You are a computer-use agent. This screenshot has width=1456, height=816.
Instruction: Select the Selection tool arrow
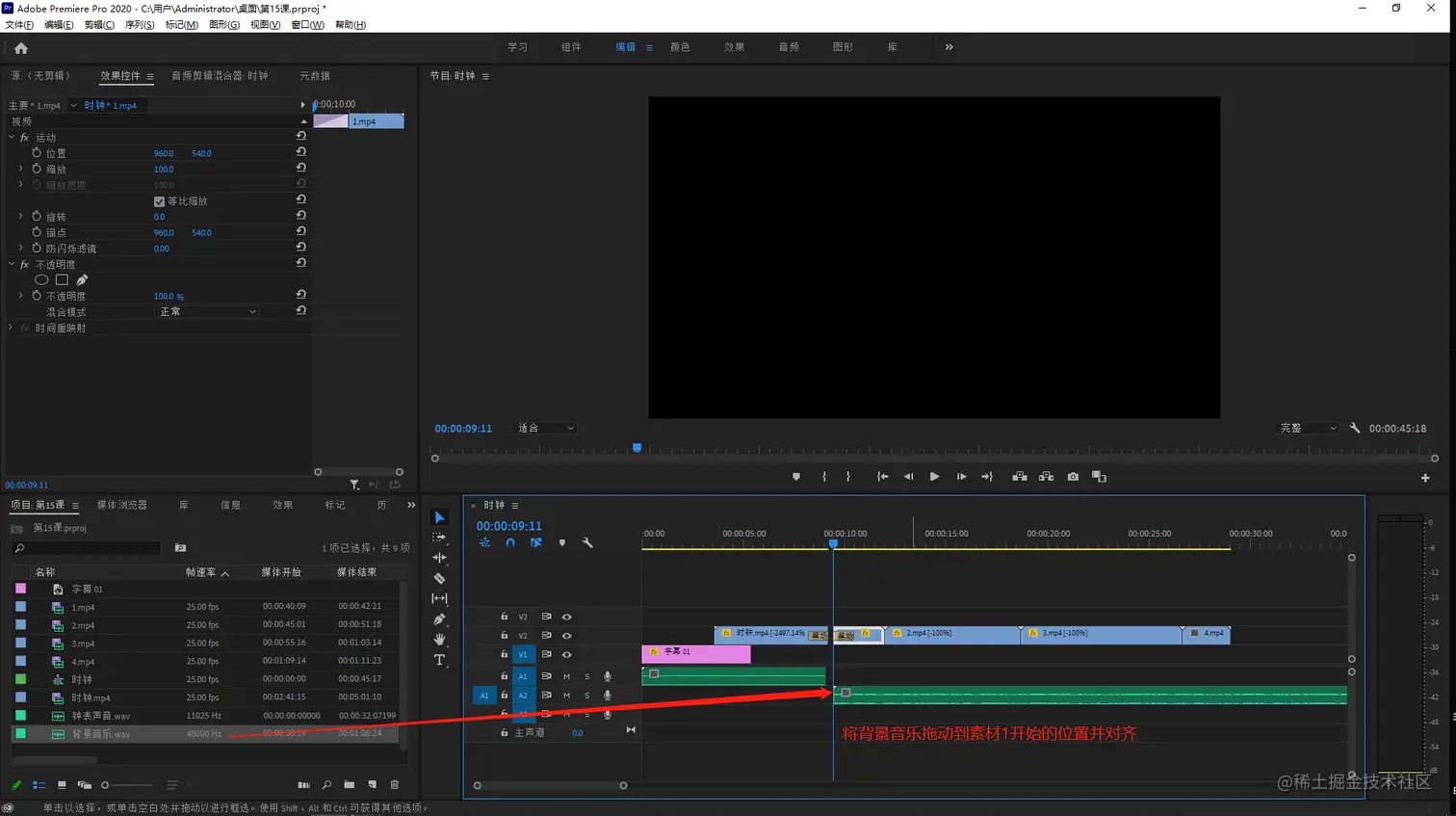[440, 517]
